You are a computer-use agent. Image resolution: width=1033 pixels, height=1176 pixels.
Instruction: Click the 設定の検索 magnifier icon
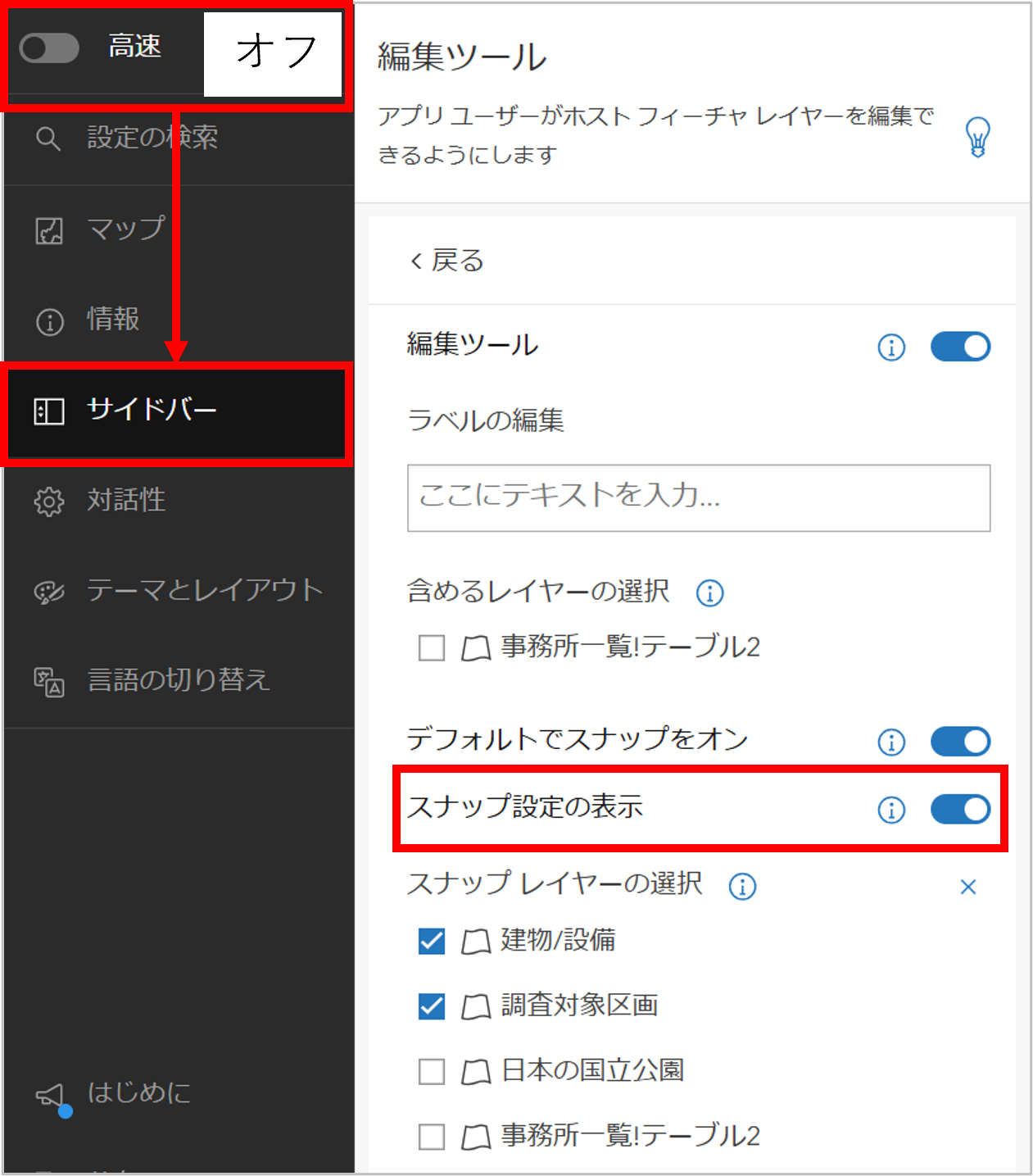(x=48, y=138)
